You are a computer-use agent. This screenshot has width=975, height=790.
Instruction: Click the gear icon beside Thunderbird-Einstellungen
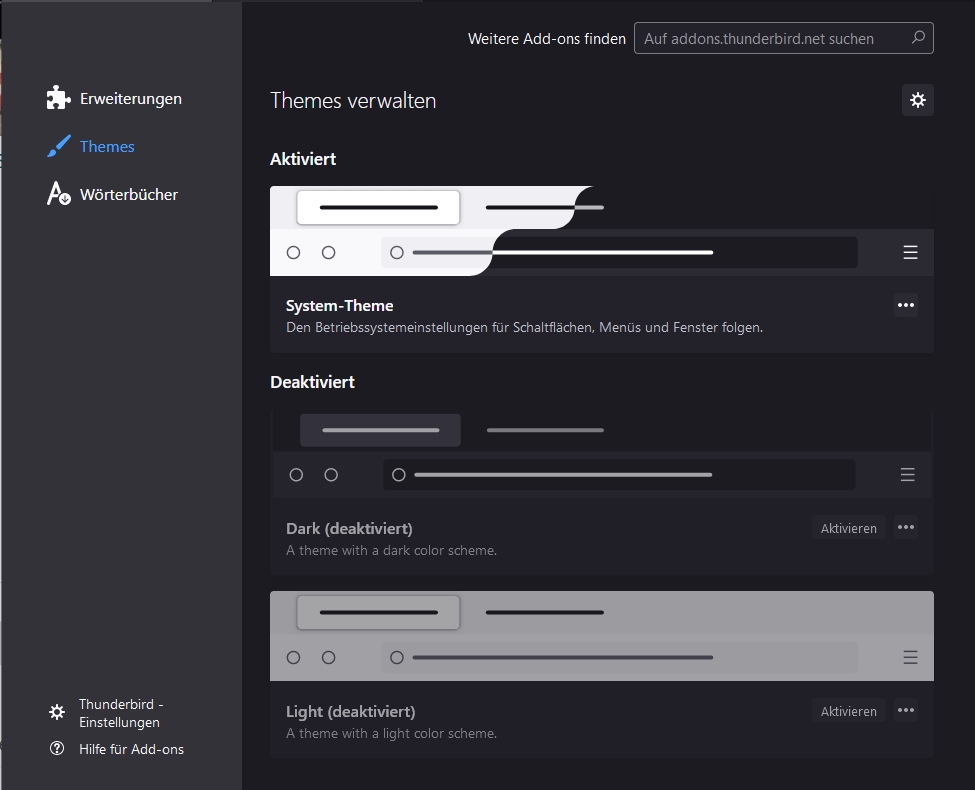(x=57, y=713)
